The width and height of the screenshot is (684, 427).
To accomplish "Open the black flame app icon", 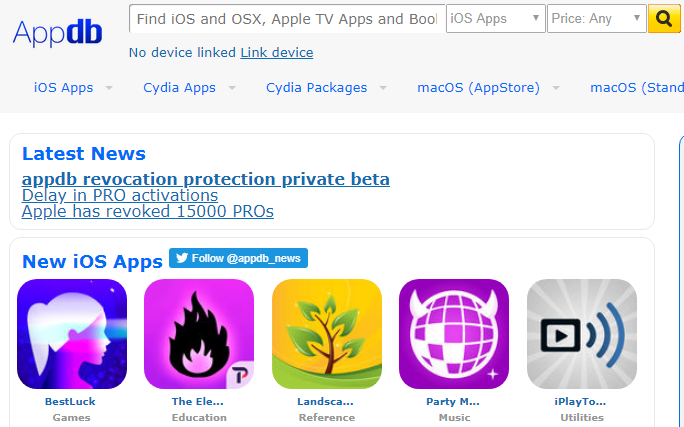I will 199,334.
